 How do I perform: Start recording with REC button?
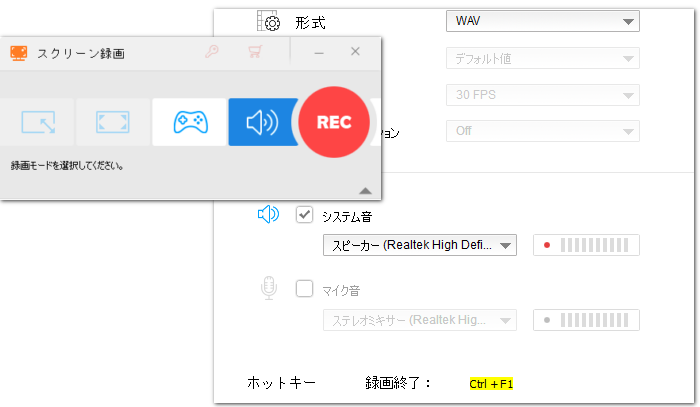point(334,122)
